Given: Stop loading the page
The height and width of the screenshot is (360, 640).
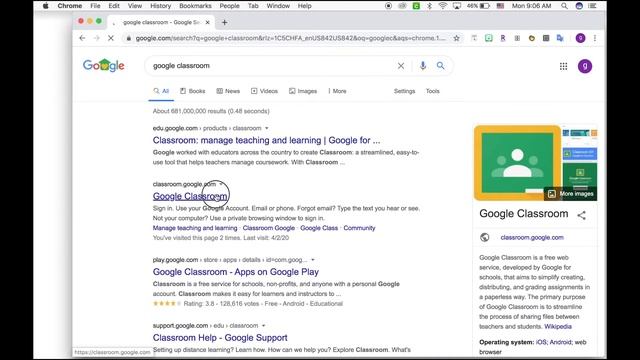Looking at the screenshot, I should pyautogui.click(x=111, y=38).
